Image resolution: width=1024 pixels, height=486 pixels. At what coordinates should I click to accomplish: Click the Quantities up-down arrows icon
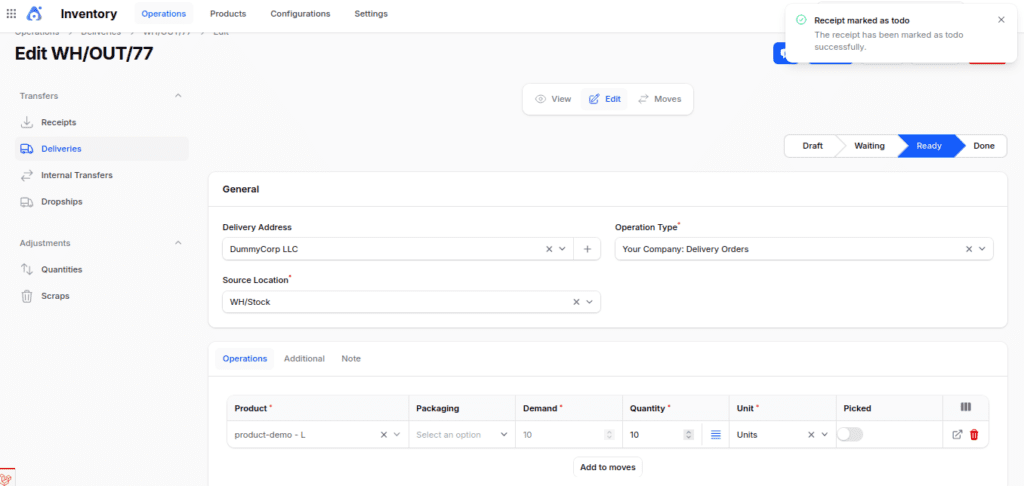pyautogui.click(x=27, y=269)
